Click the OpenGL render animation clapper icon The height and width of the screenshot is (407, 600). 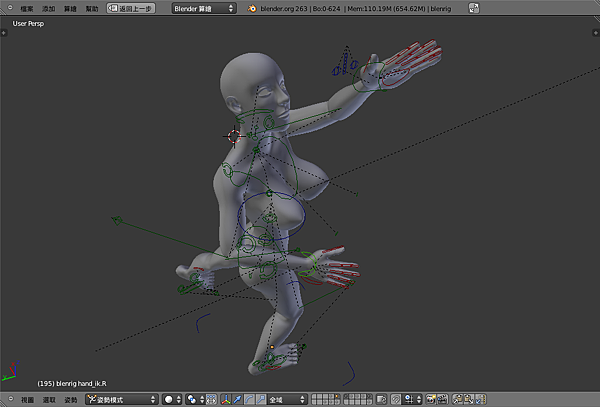tap(441, 399)
